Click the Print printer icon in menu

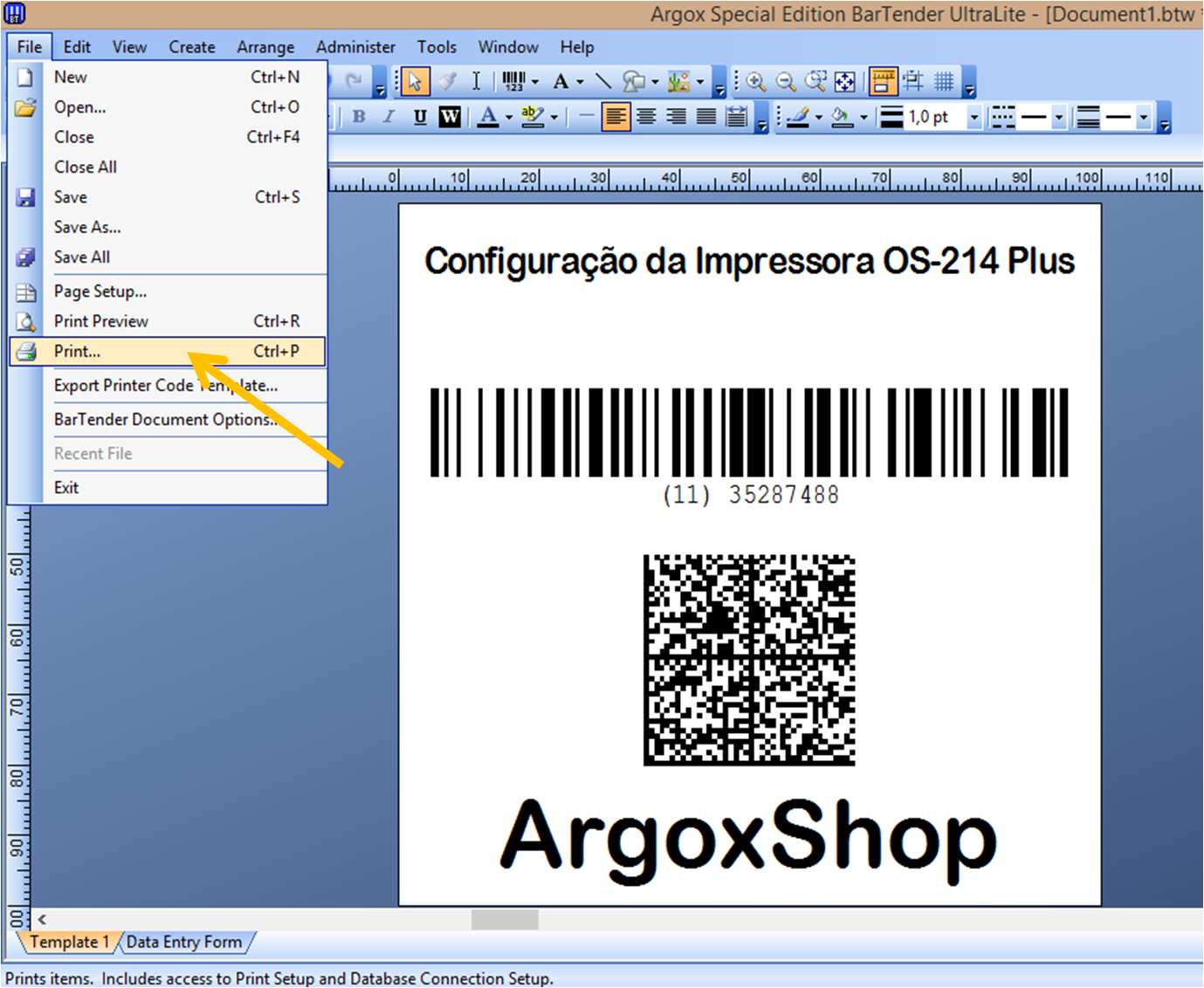[x=26, y=352]
